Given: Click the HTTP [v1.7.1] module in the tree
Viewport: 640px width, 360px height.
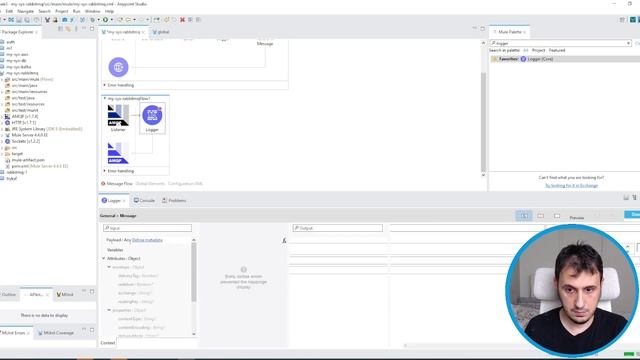Looking at the screenshot, I should [23, 122].
